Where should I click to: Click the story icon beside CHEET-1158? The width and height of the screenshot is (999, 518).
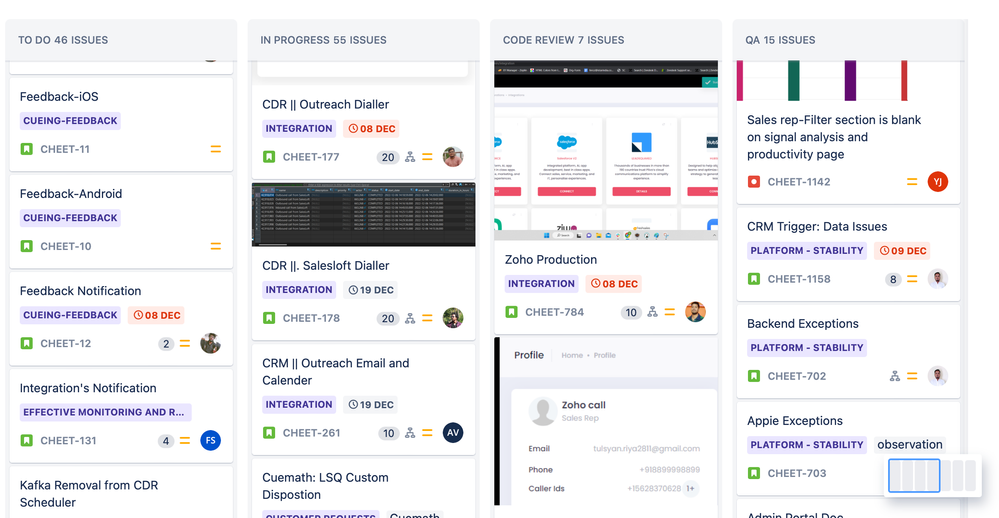click(754, 279)
